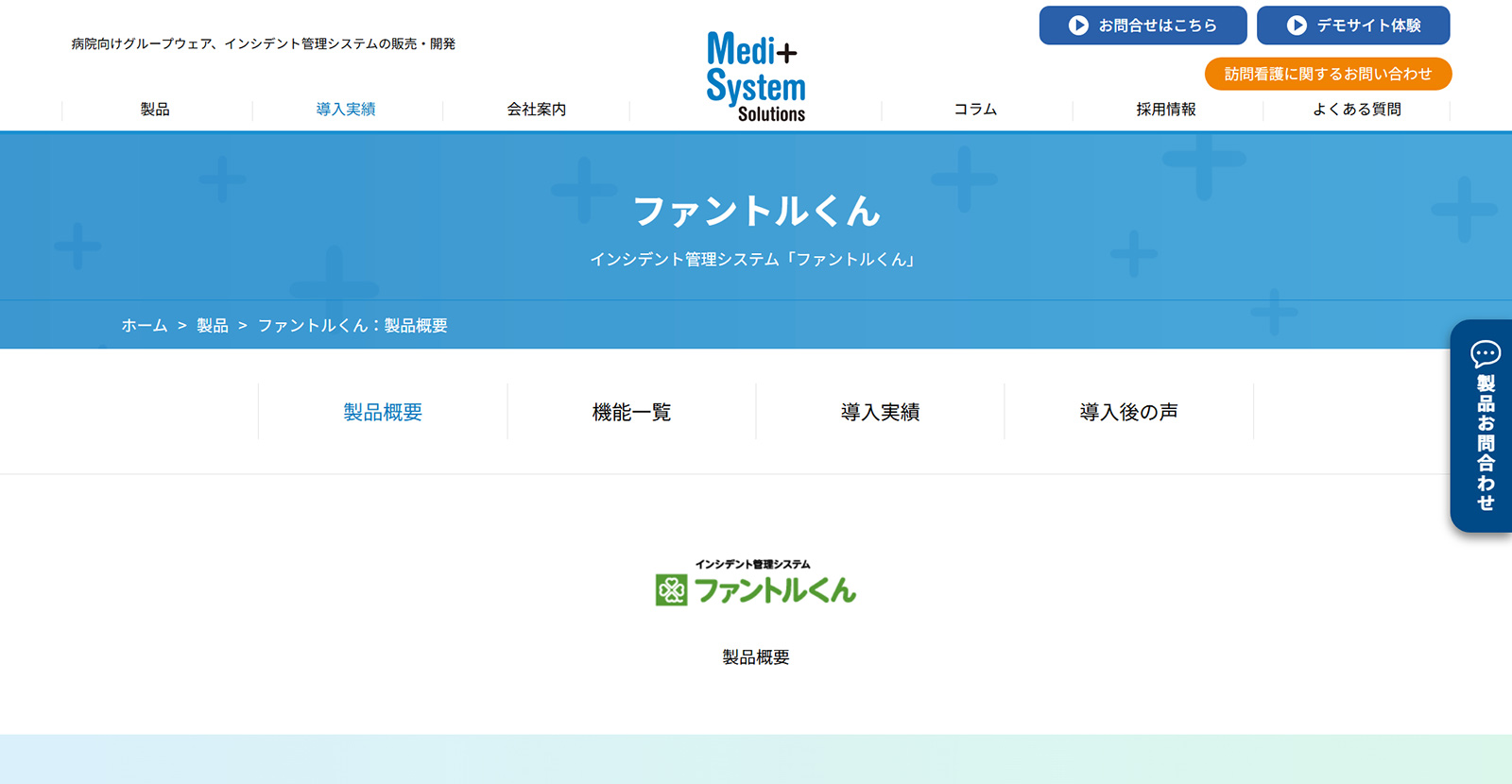Click 製品概要 heading below product logo

click(x=756, y=657)
